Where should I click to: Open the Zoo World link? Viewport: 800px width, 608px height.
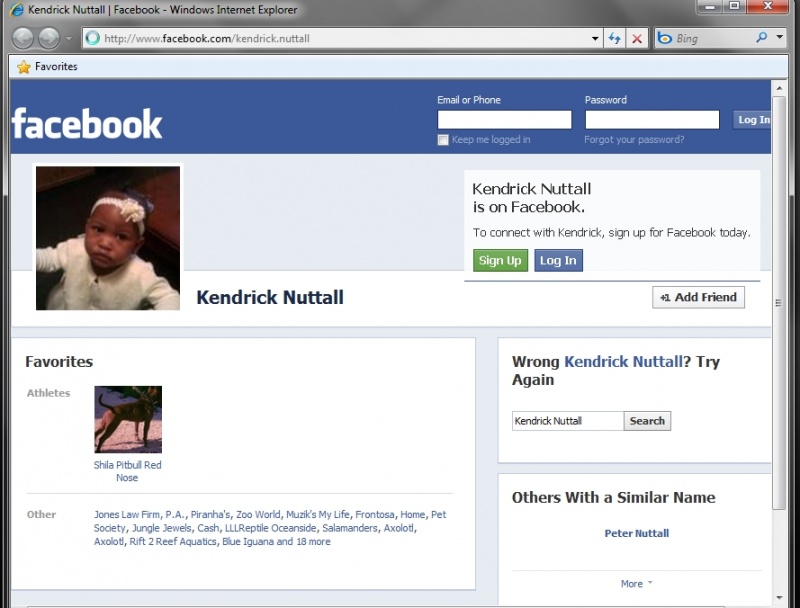pos(258,515)
